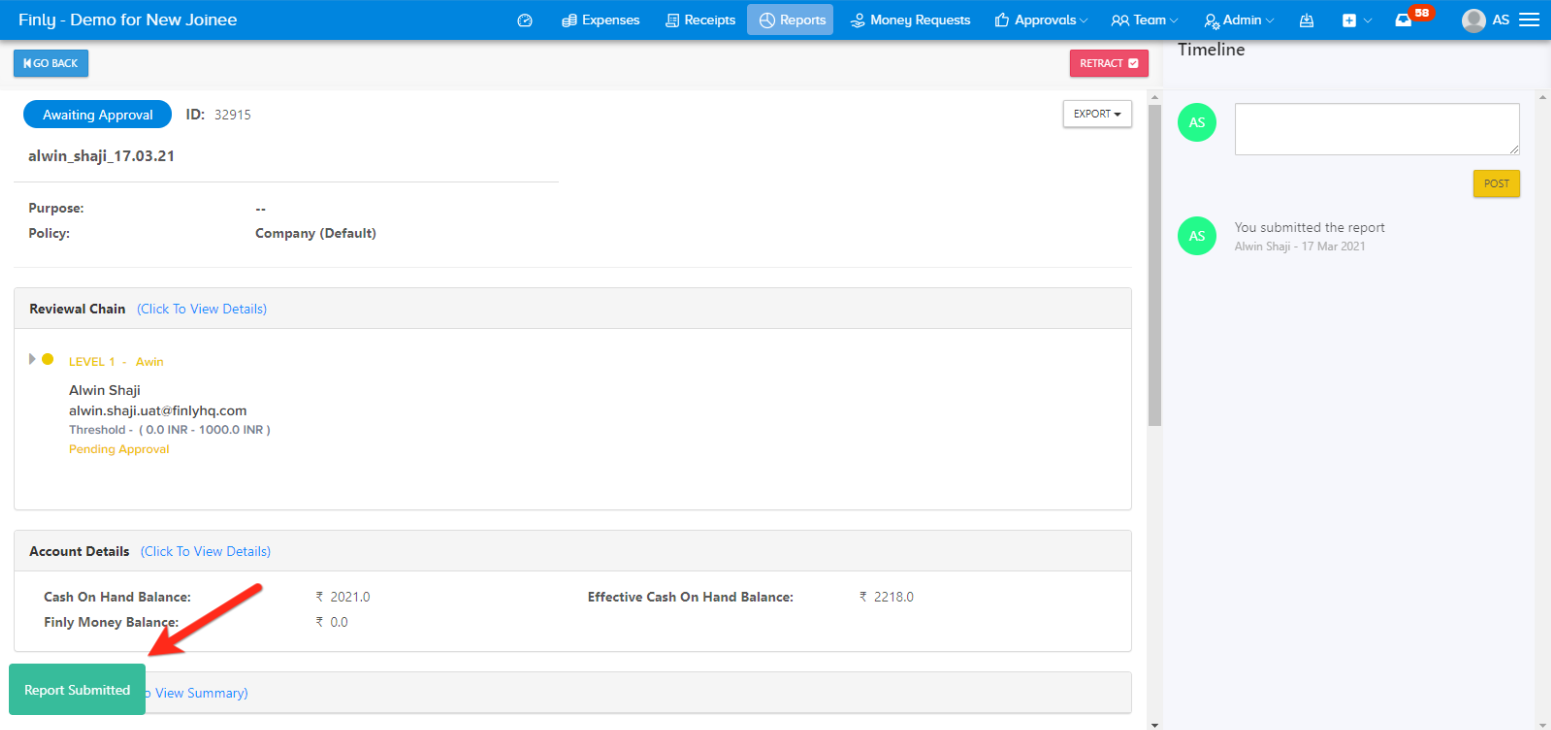Select the Reports tab
This screenshot has width=1551, height=730.
(x=790, y=20)
